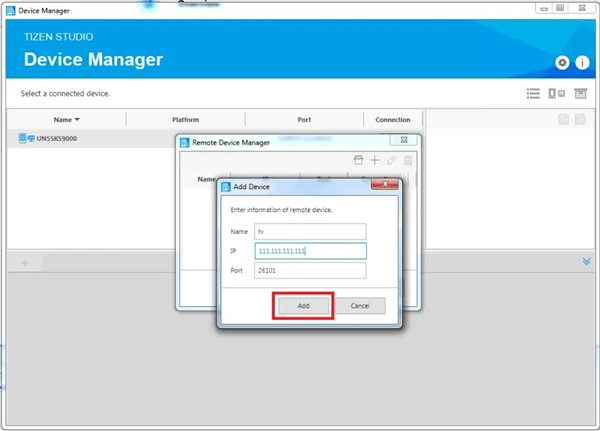Click the trash delete icon

pyautogui.click(x=407, y=160)
